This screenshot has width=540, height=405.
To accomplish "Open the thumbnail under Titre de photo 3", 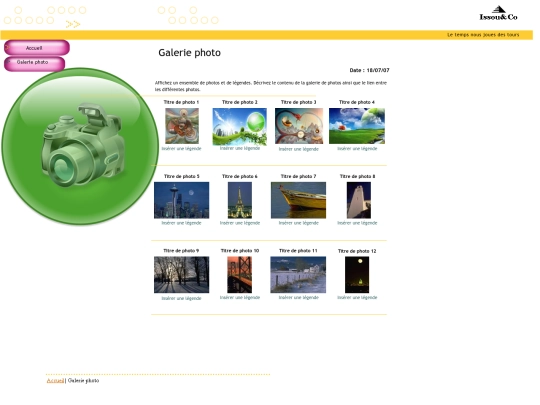I will tap(299, 126).
